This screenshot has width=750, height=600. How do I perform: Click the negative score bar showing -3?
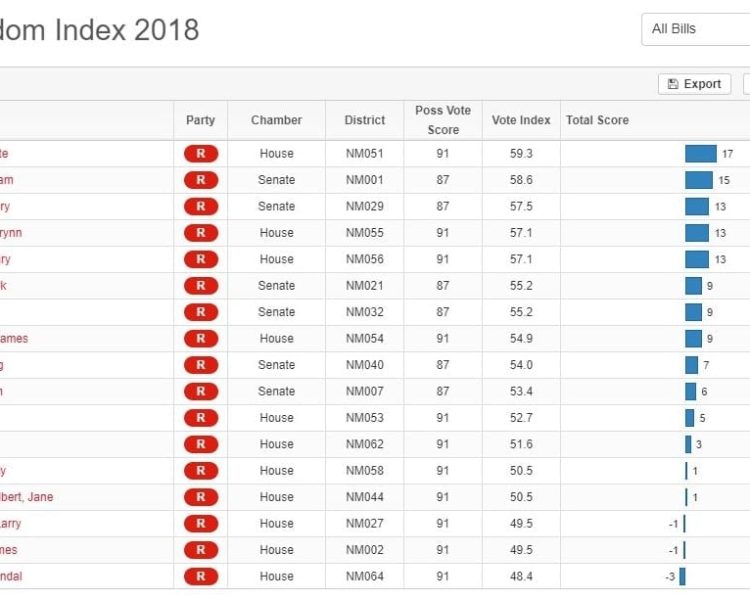click(x=682, y=576)
